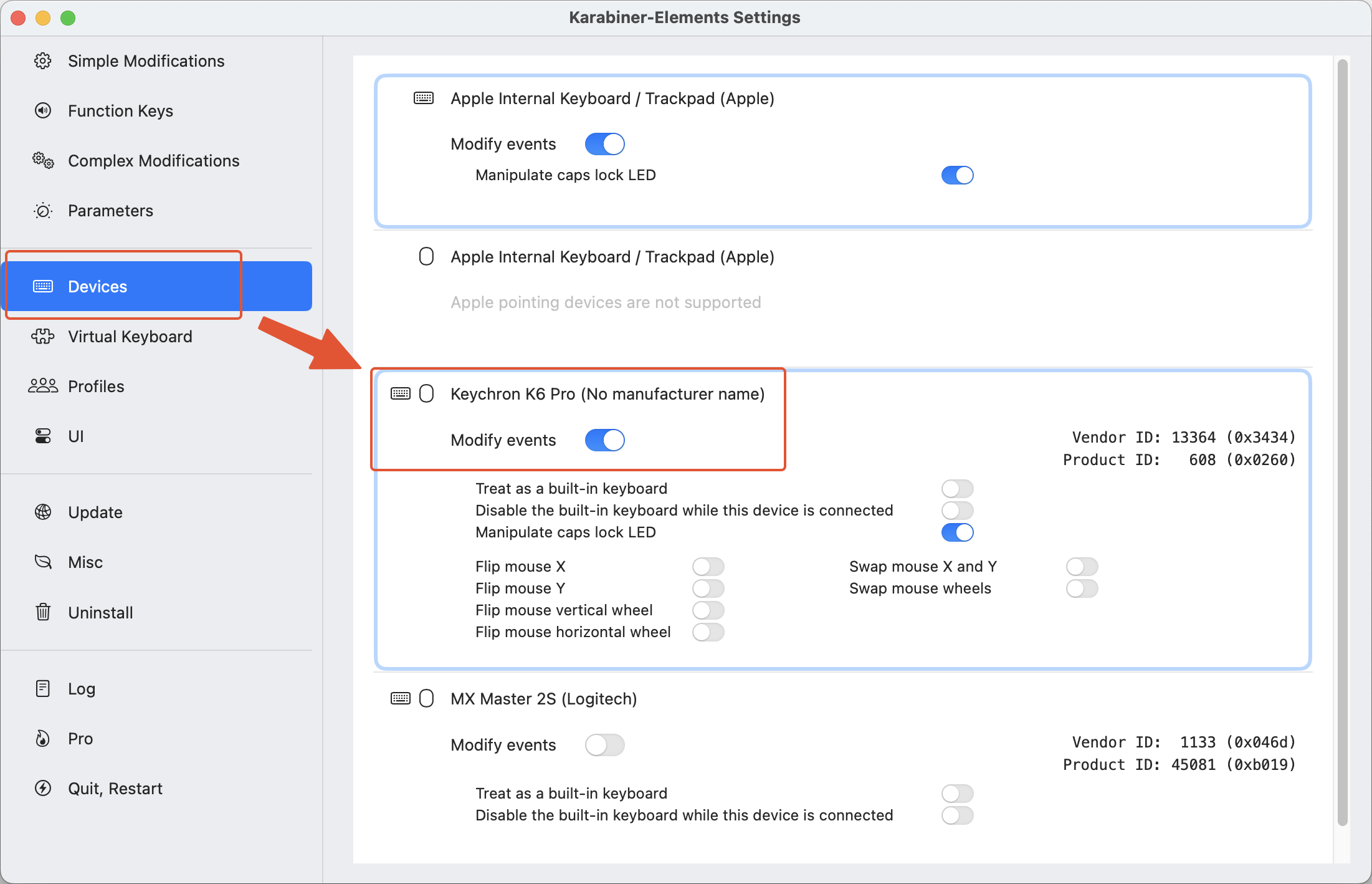Click the Pro flame icon
This screenshot has width=1372, height=884.
(x=43, y=739)
